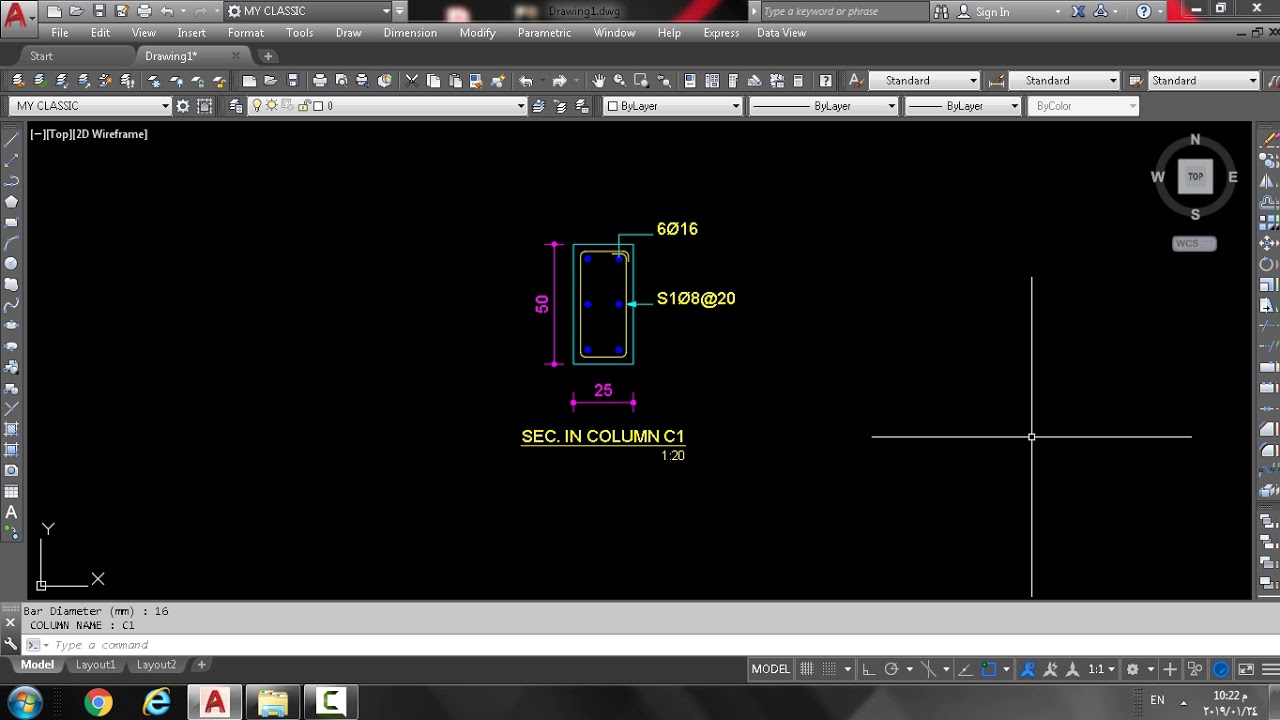Expand the layer list dropdown showing 0
This screenshot has height=720, width=1280.
click(x=521, y=106)
